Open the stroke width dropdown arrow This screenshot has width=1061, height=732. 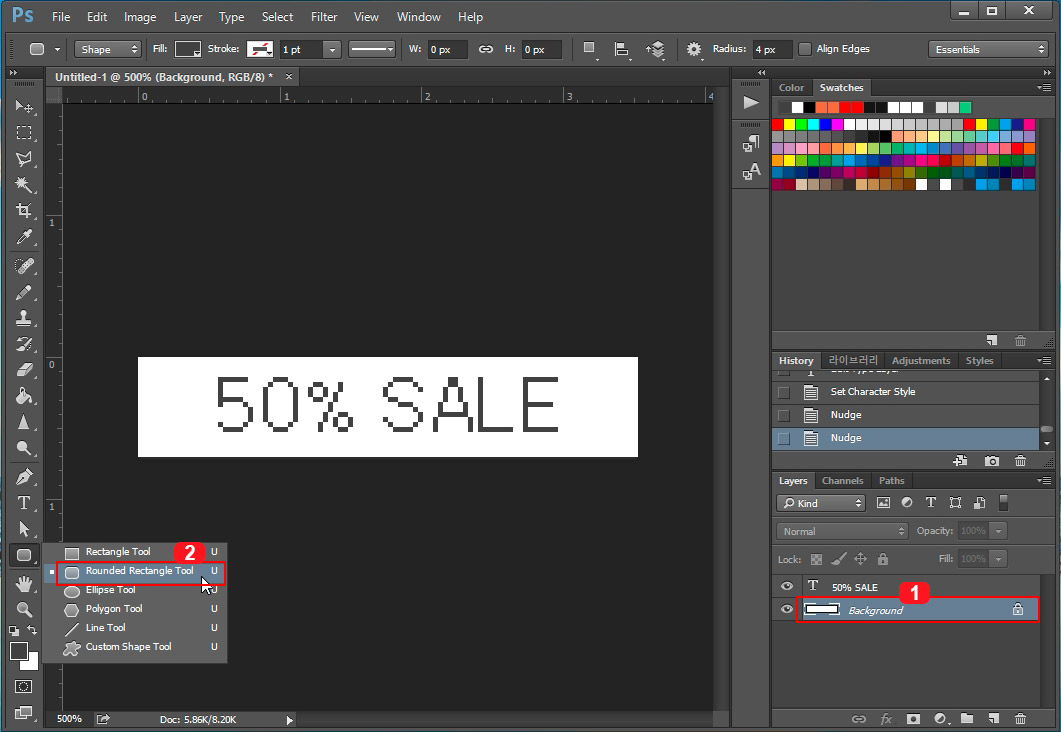pos(332,49)
